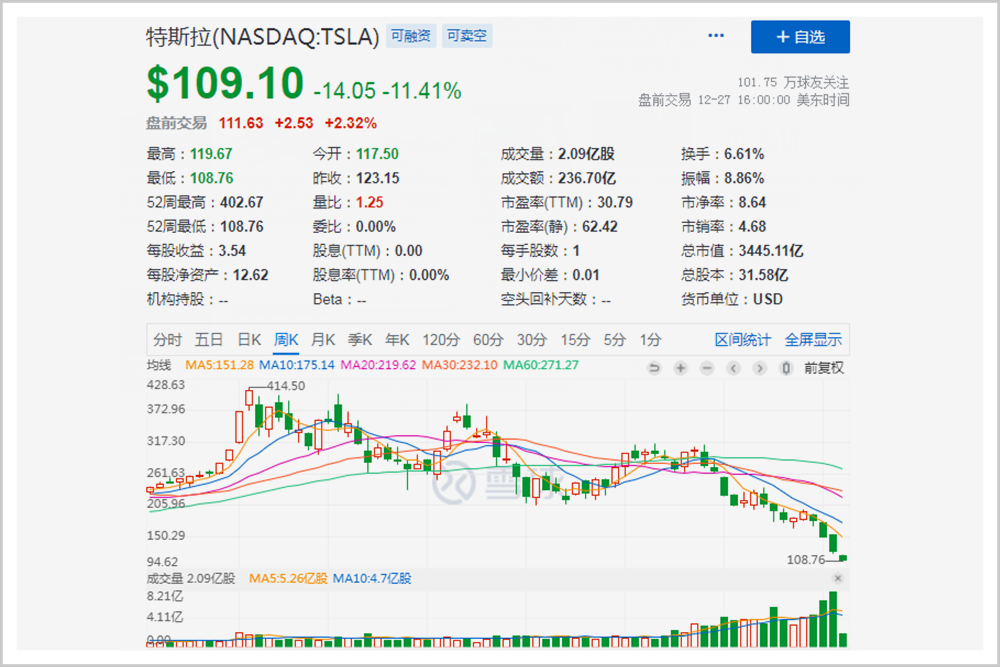1000x667 pixels.
Task: Switch to the 5分 chart tab
Action: point(615,340)
